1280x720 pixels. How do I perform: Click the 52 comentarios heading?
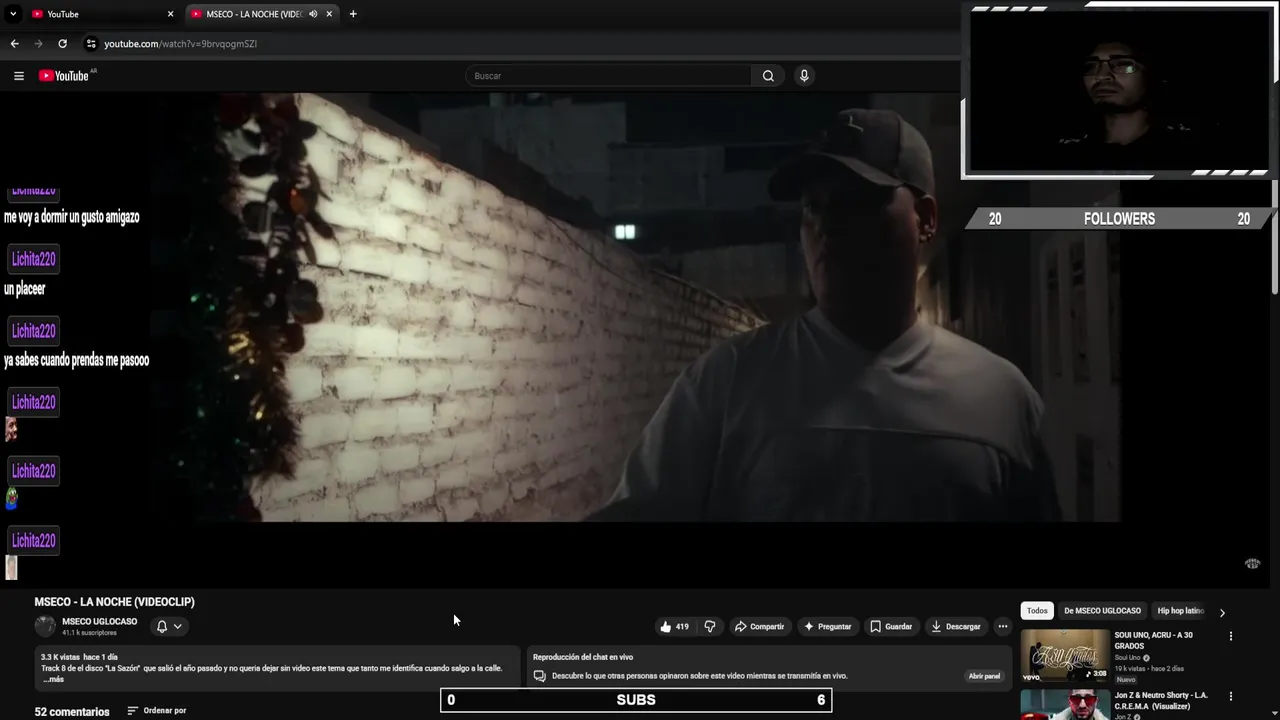tap(72, 712)
